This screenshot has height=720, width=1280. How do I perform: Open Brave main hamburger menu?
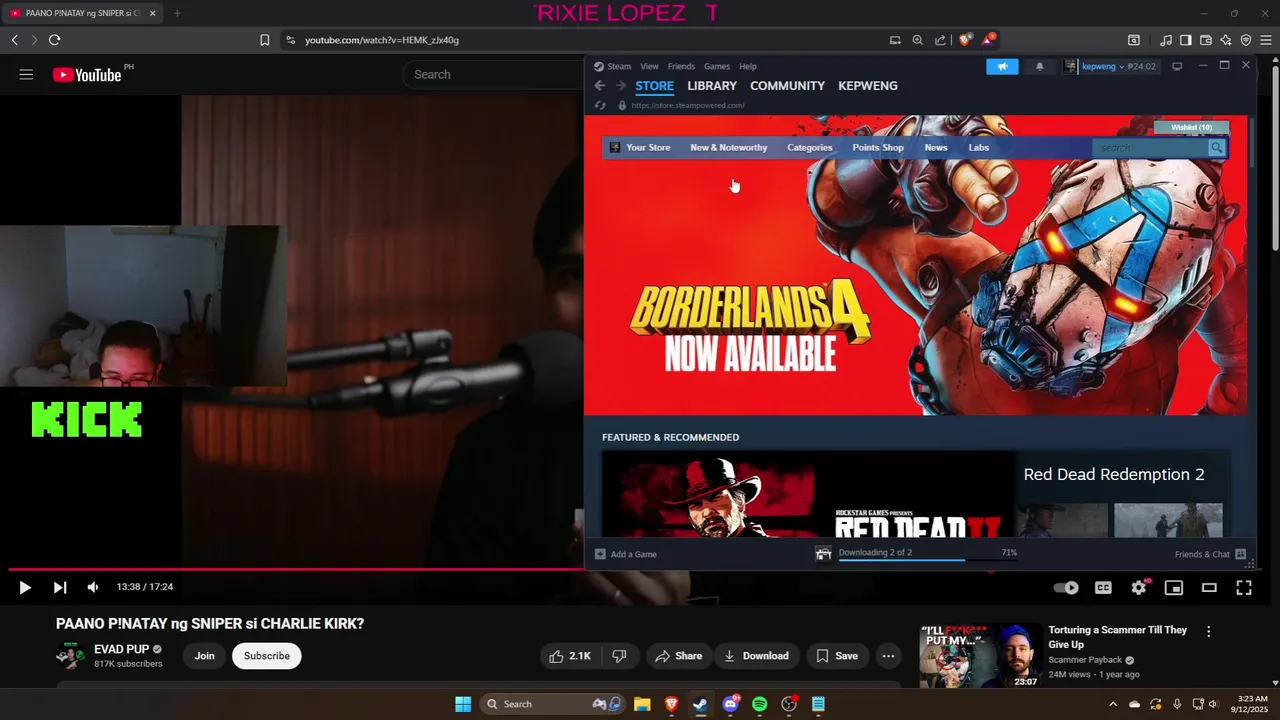1266,40
